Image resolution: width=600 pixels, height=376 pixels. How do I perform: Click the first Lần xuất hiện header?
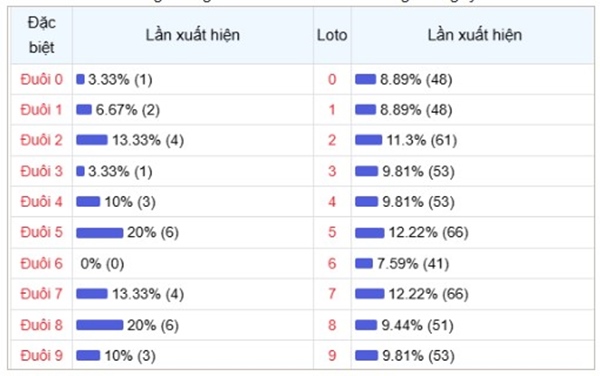192,35
